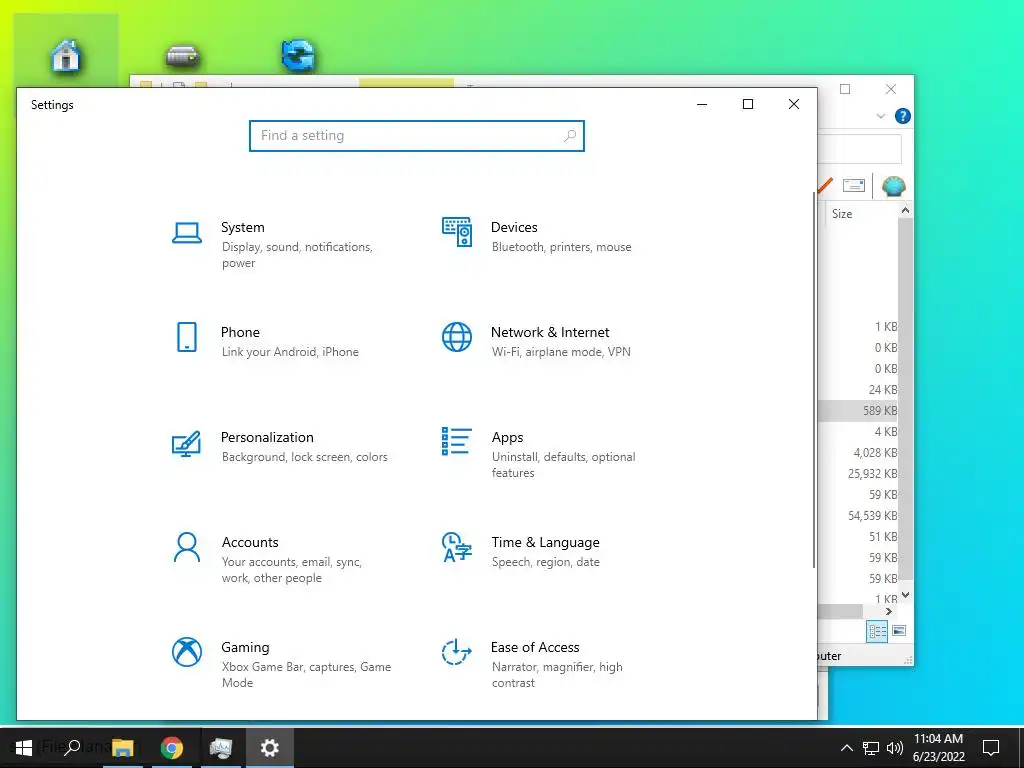Select the file row sized 589 KB
Viewport: 1024px width, 768px height.
857,411
